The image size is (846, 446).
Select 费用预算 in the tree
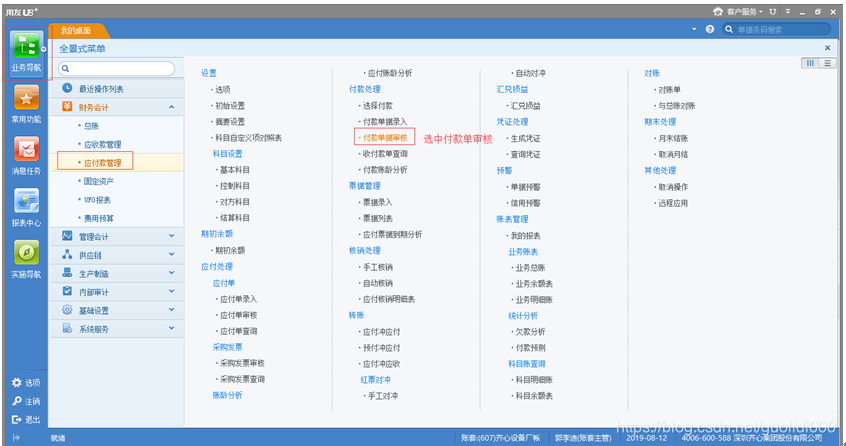point(99,218)
